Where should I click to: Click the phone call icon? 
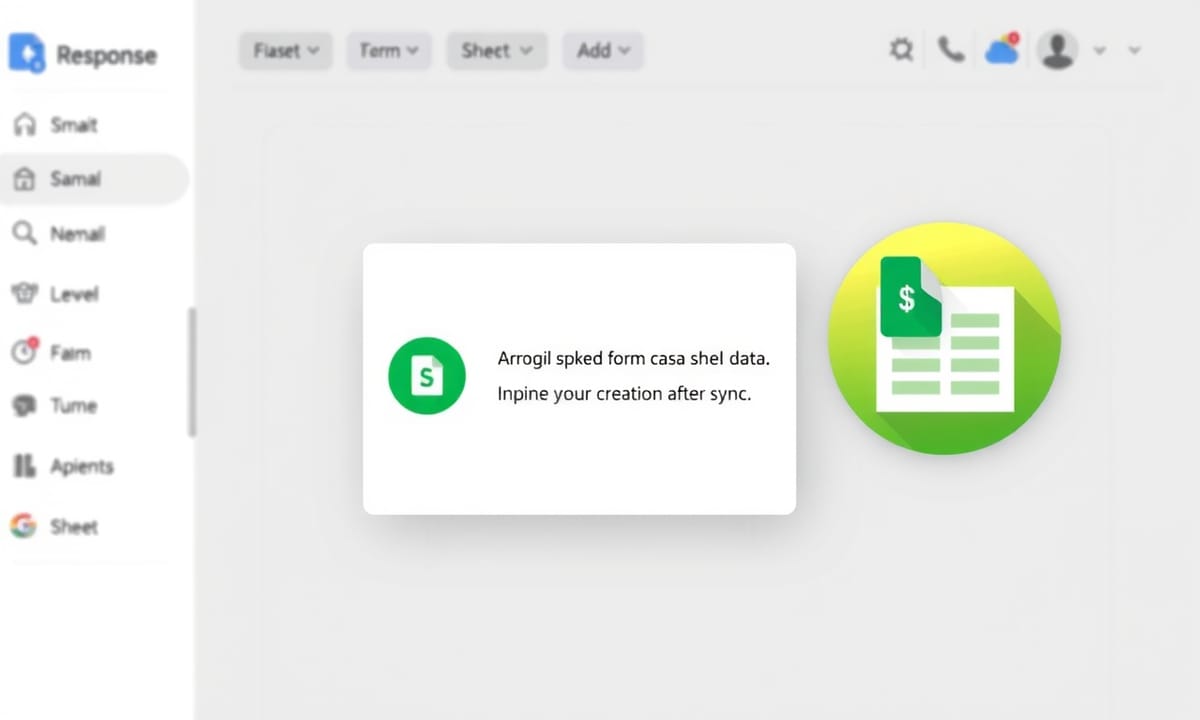click(951, 49)
